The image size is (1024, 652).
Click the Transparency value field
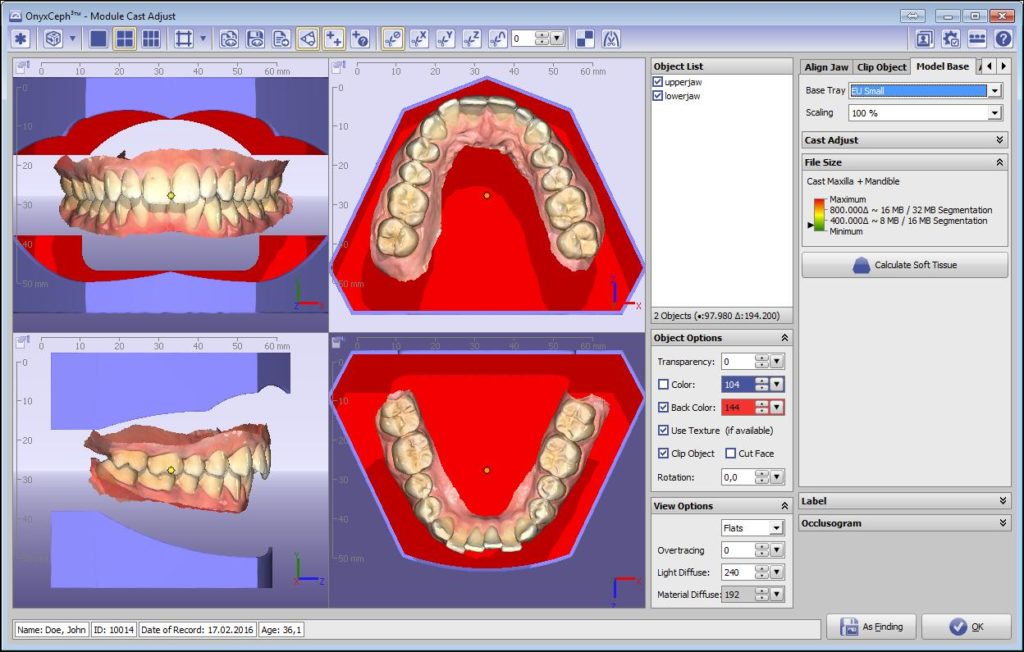click(736, 361)
